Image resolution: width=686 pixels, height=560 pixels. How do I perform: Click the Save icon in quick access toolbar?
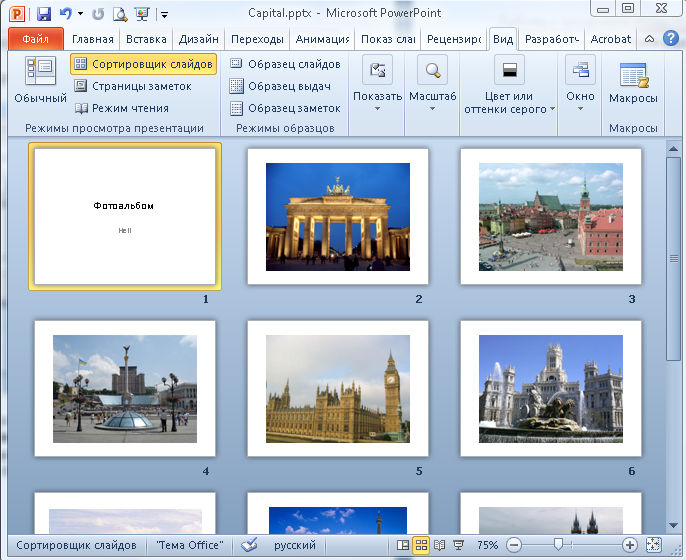coord(44,14)
